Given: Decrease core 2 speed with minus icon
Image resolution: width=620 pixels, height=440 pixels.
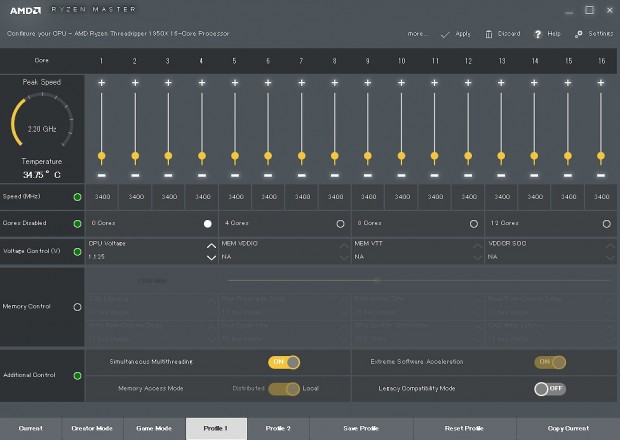Looking at the screenshot, I should coord(135,175).
